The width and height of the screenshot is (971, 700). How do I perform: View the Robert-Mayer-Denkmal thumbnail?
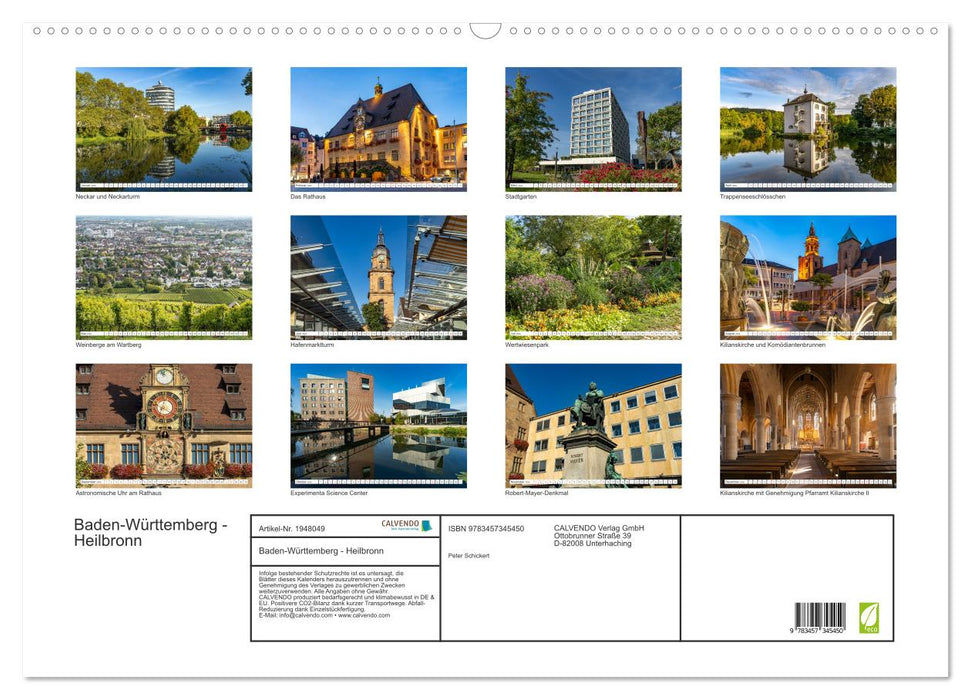(x=593, y=425)
